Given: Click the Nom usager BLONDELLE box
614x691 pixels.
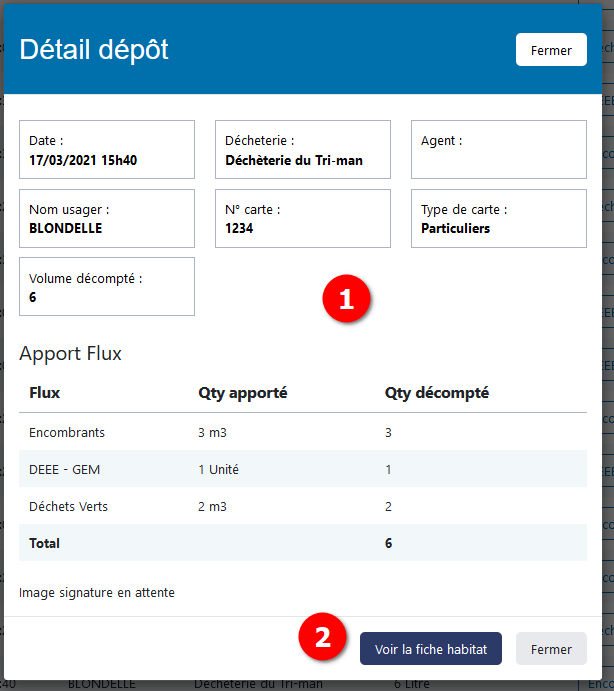Looking at the screenshot, I should pyautogui.click(x=107, y=218).
